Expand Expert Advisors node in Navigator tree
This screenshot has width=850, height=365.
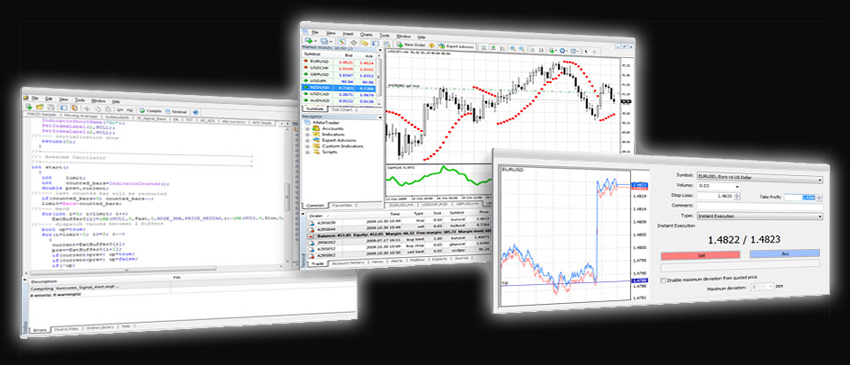click(307, 140)
